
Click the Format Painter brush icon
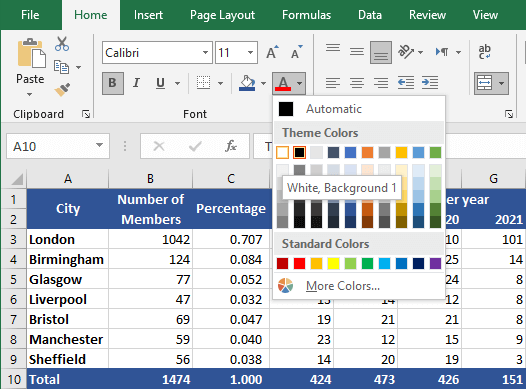62,90
